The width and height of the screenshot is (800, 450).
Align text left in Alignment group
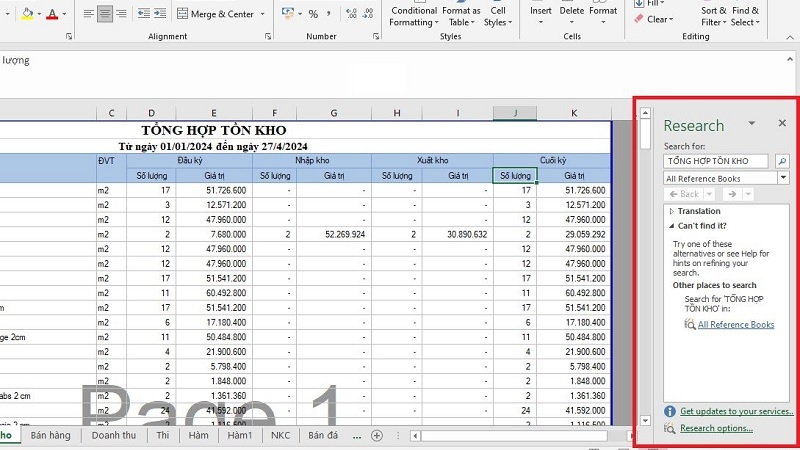coord(89,14)
